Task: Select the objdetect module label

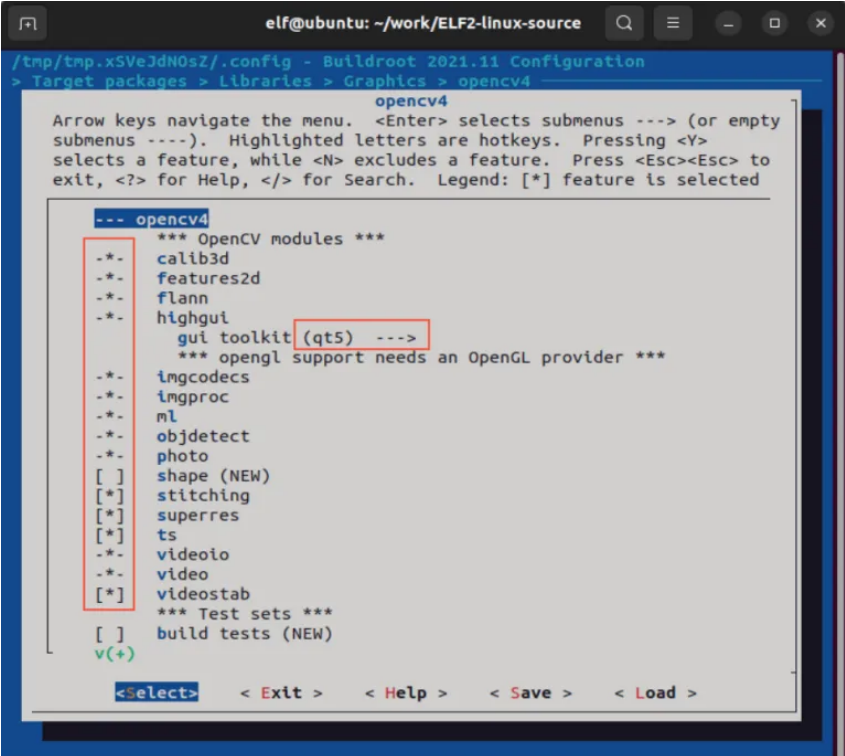Action: (203, 436)
